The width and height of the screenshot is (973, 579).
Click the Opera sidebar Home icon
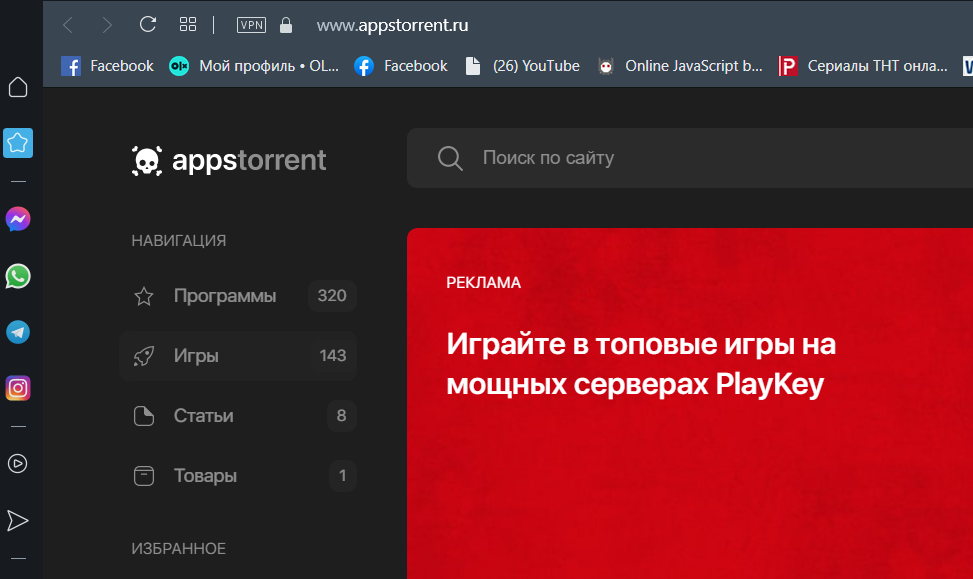tap(18, 87)
